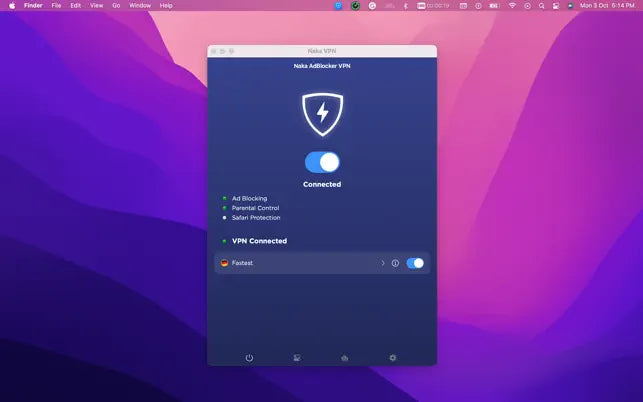The width and height of the screenshot is (643, 402).
Task: Click the blue app icon in menu bar
Action: coord(338,6)
